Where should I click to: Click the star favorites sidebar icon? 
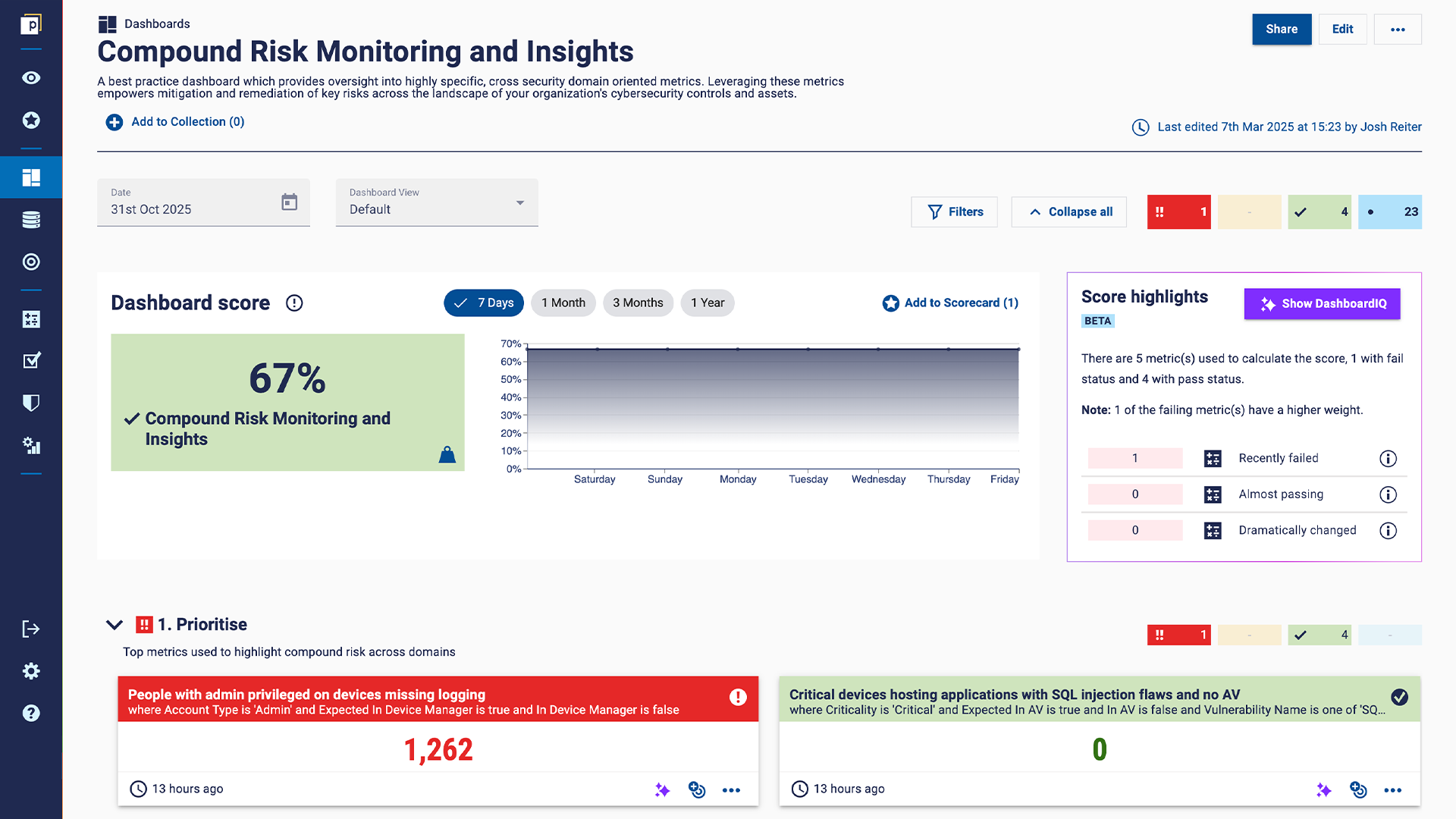pos(31,121)
